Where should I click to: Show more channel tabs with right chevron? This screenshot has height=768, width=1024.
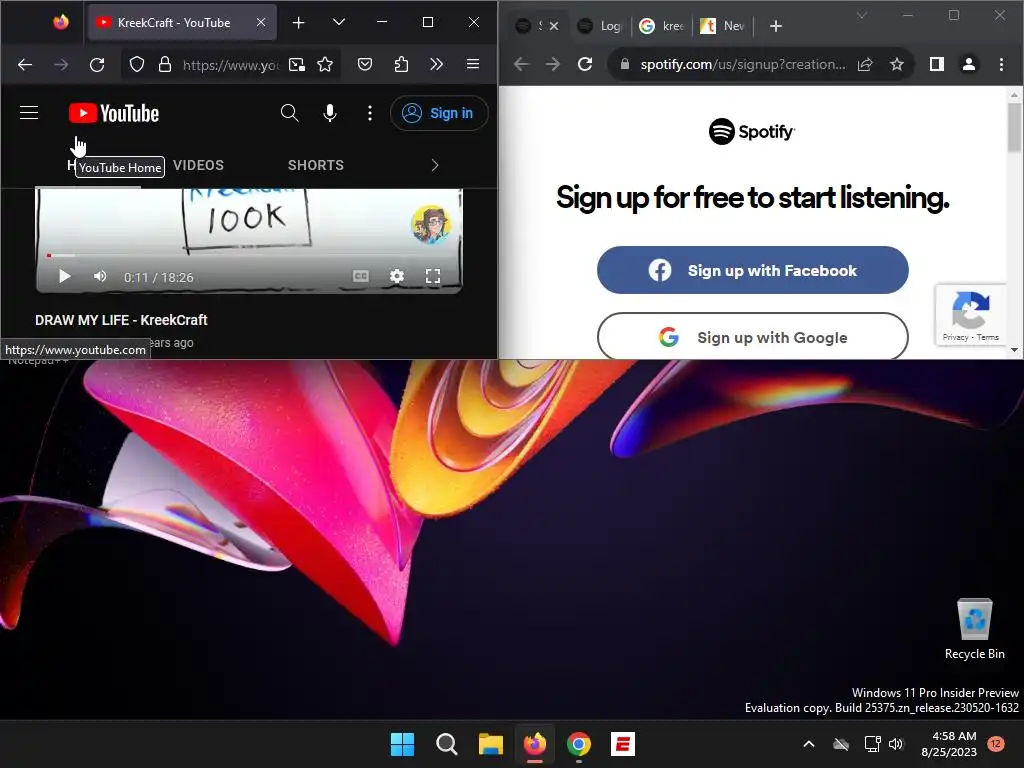[x=435, y=165]
